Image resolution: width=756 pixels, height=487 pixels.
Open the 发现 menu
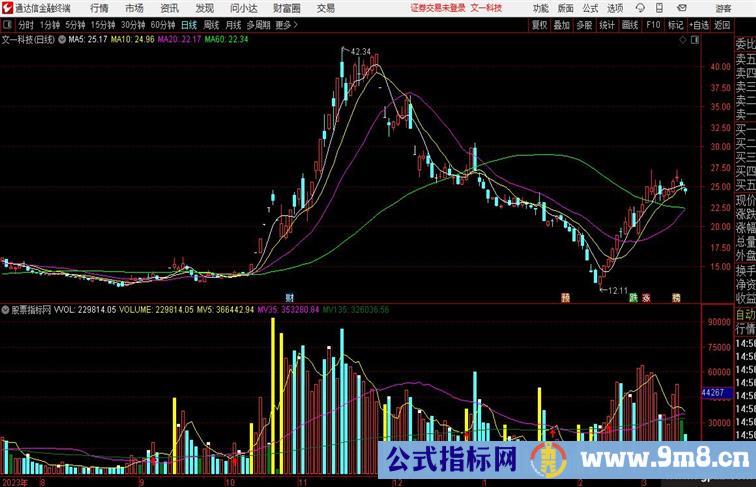(204, 8)
